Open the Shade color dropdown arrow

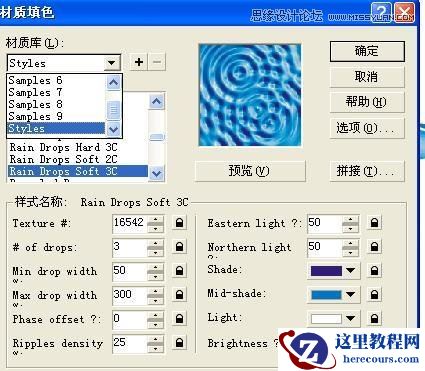coord(350,271)
